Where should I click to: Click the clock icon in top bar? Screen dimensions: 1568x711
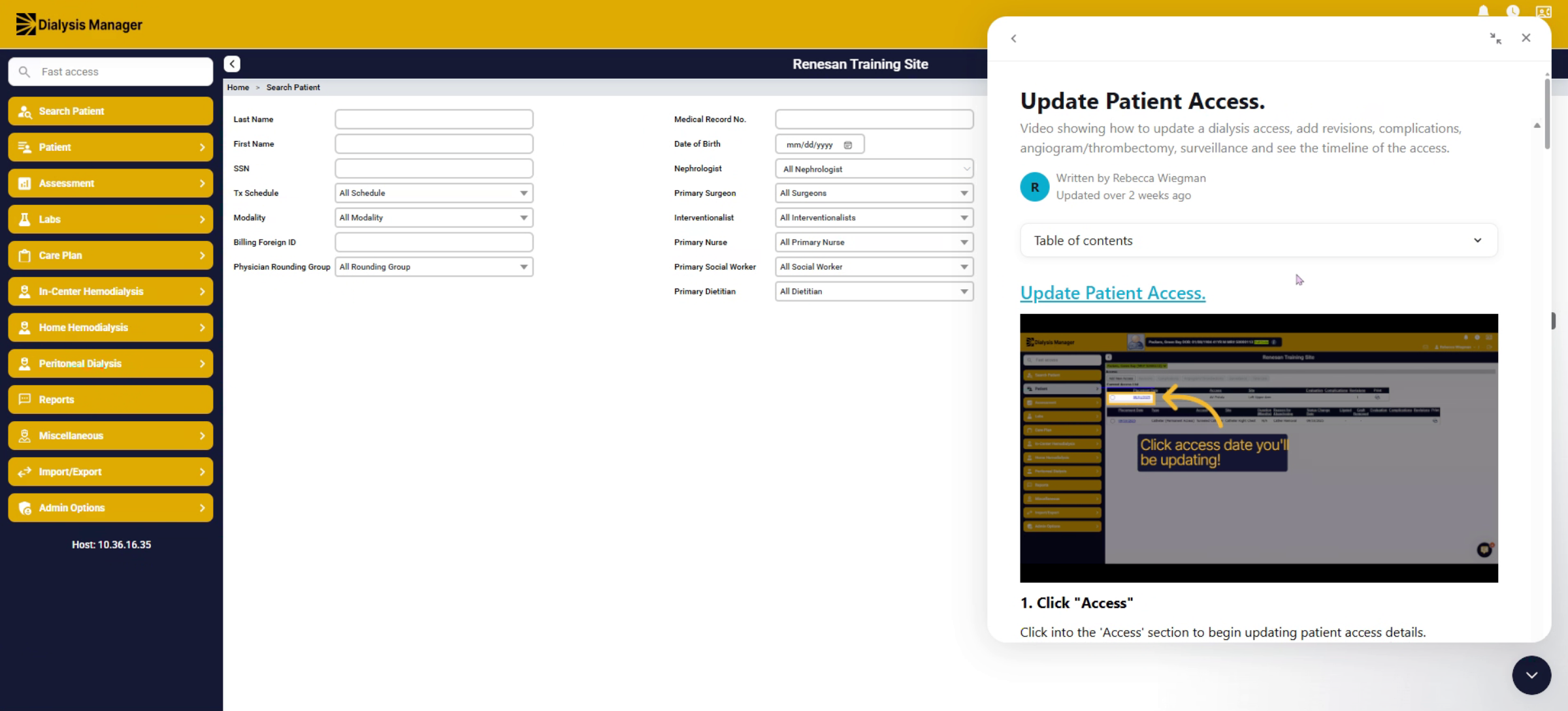click(1512, 10)
